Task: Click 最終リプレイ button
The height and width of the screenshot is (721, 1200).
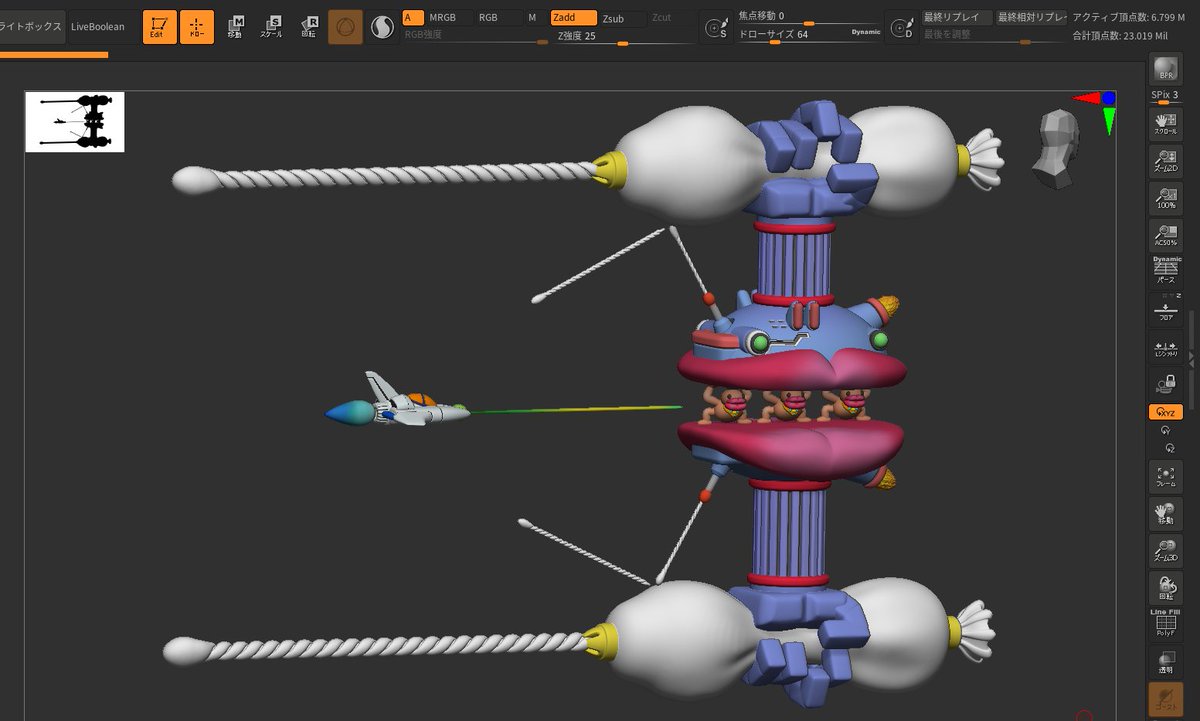Action: point(957,17)
